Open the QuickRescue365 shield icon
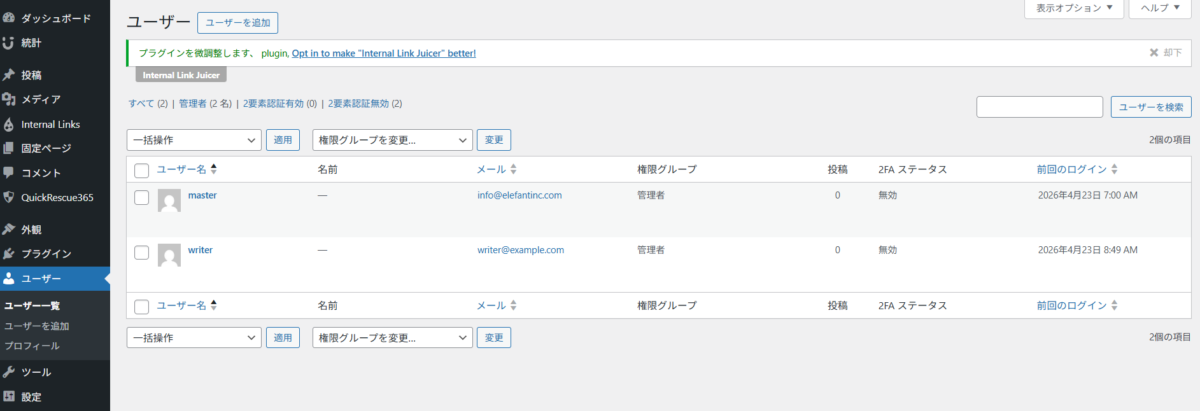The width and height of the screenshot is (1200, 411). pyautogui.click(x=9, y=197)
